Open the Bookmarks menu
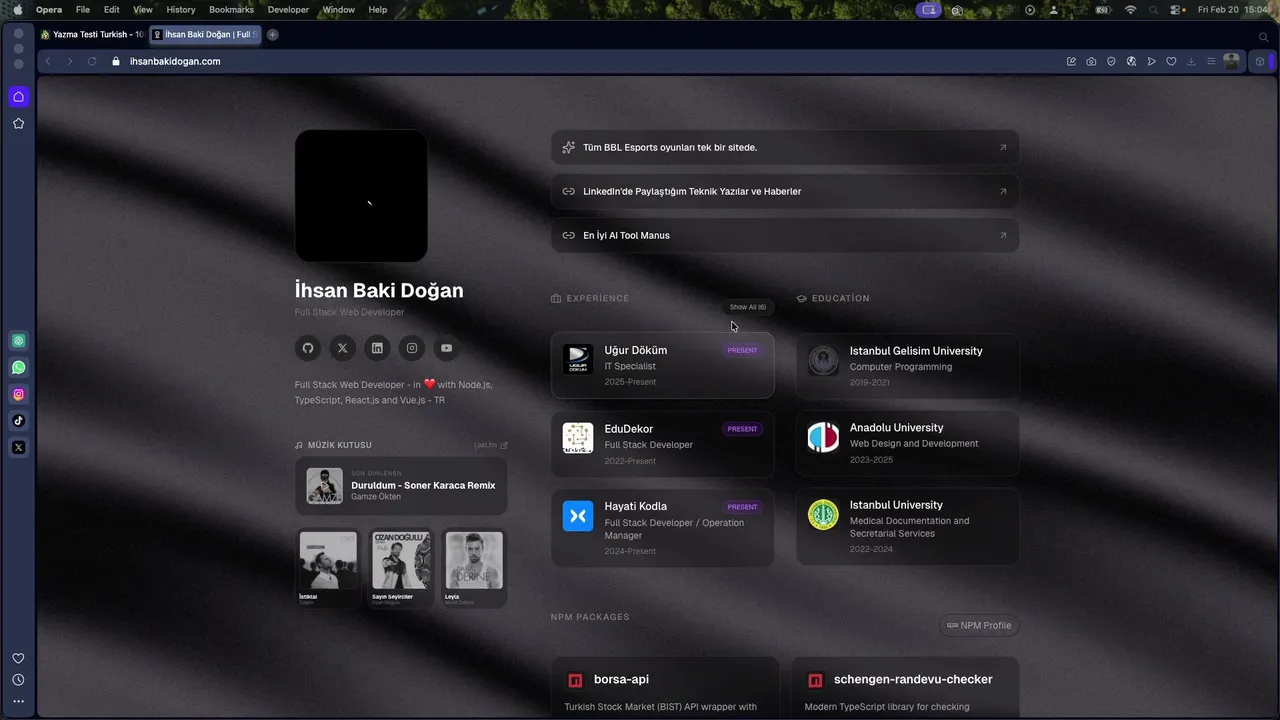 231,9
